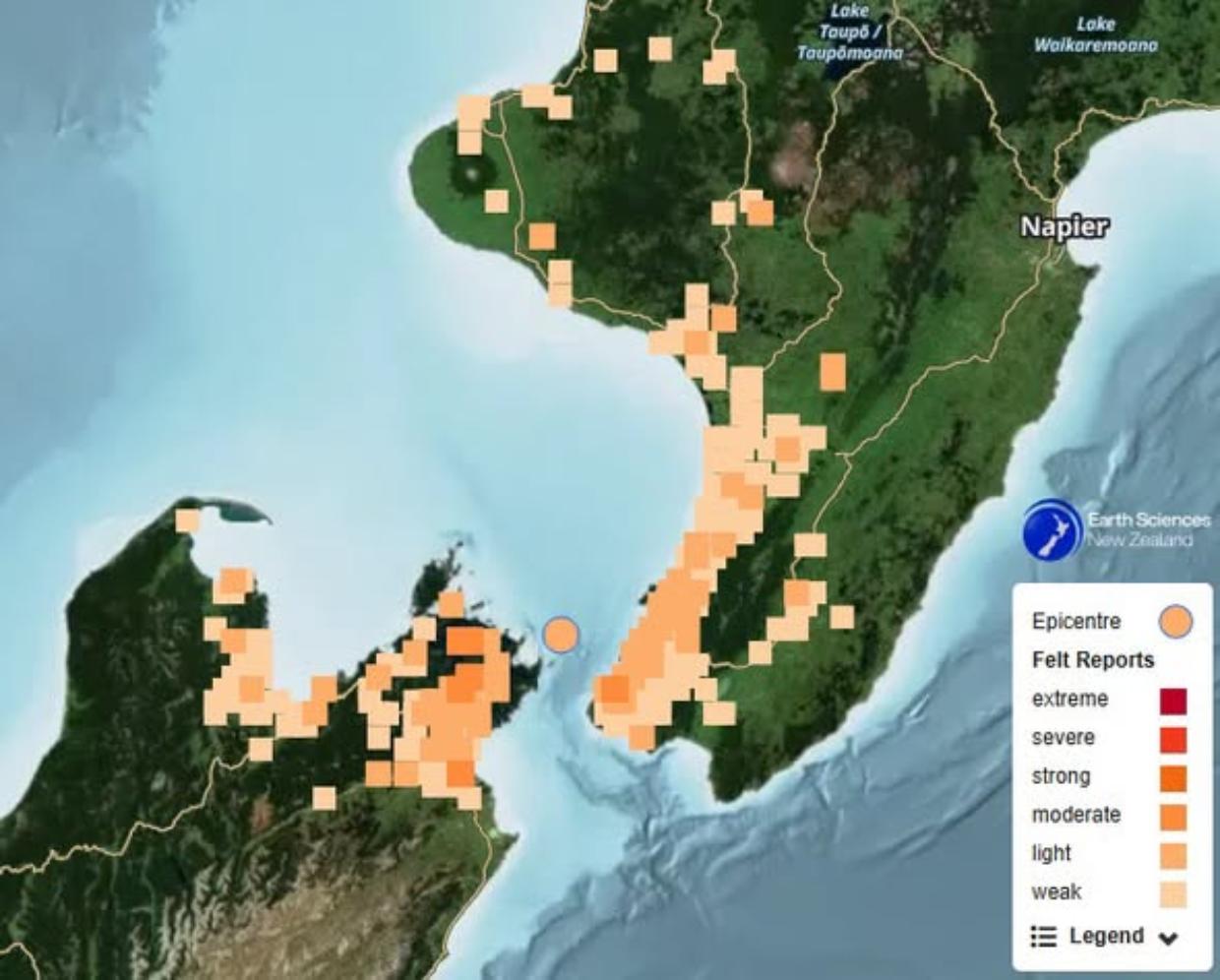Click the isolated felt report square east of Whanganui

pos(832,372)
